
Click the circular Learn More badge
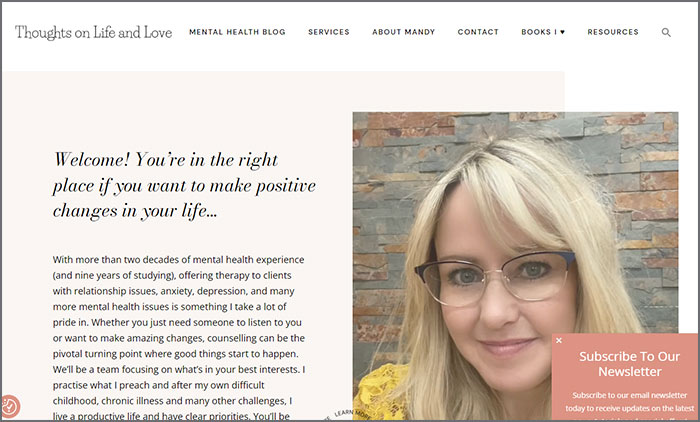point(346,415)
